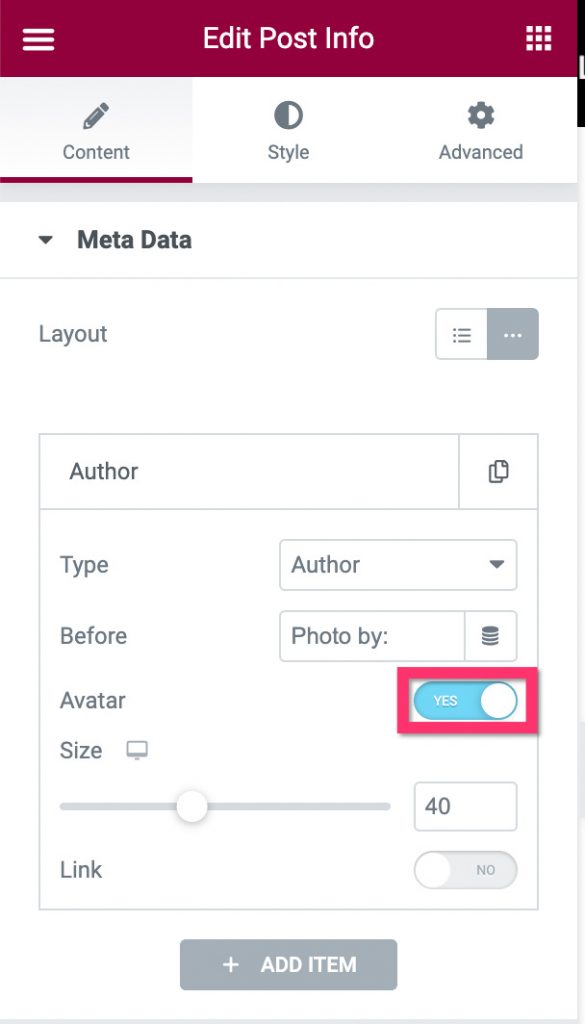585x1024 pixels.
Task: Open the widgets grid icon
Action: (x=539, y=39)
